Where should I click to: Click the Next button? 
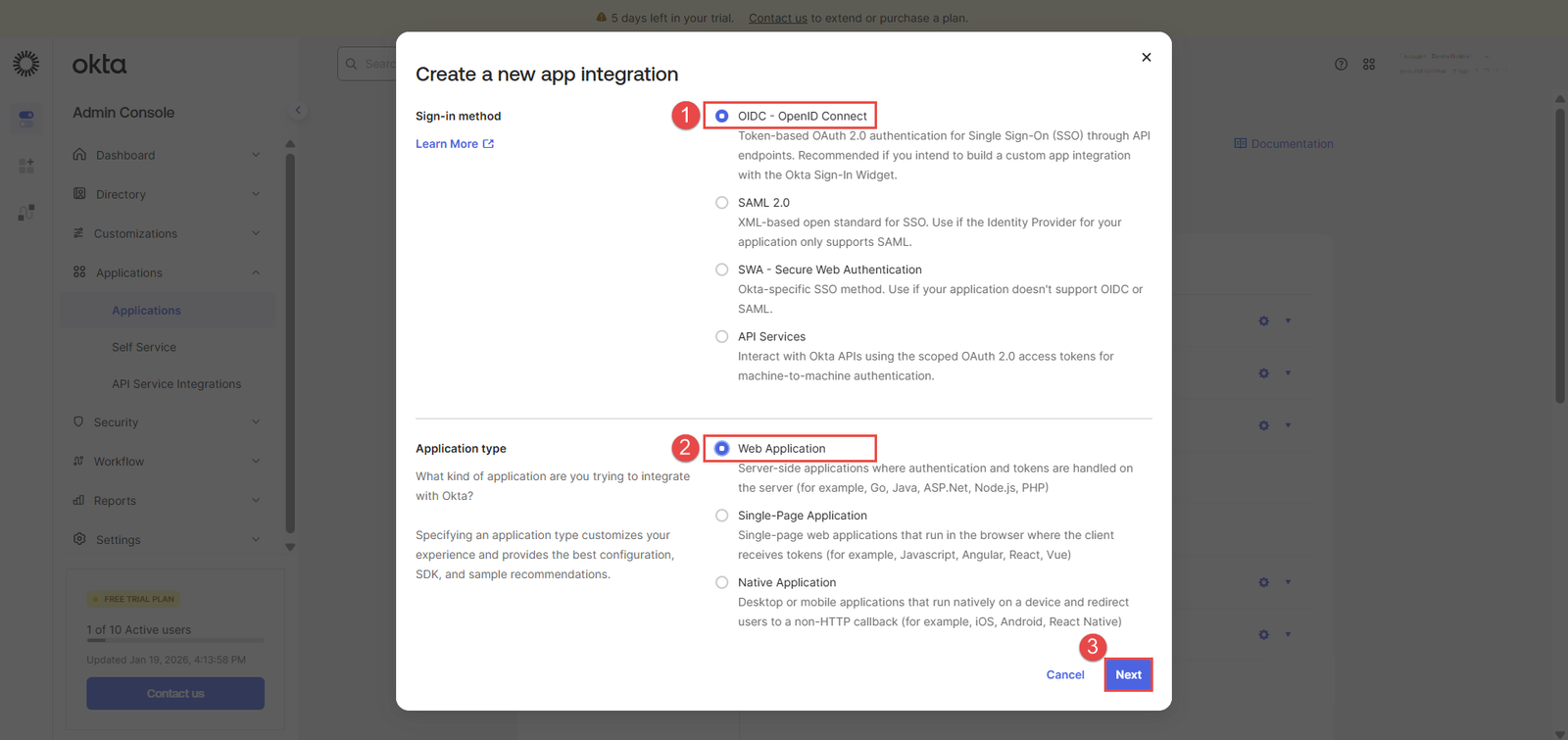click(x=1128, y=674)
